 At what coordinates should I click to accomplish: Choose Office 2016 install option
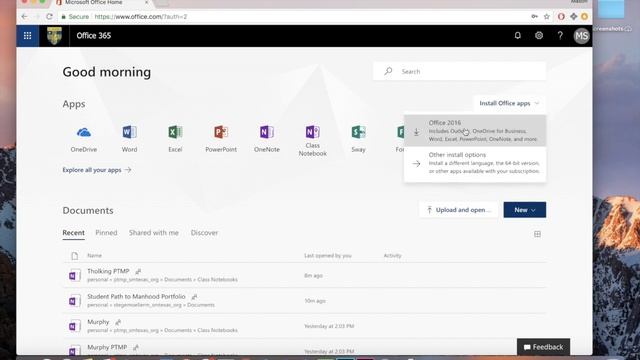tap(475, 131)
